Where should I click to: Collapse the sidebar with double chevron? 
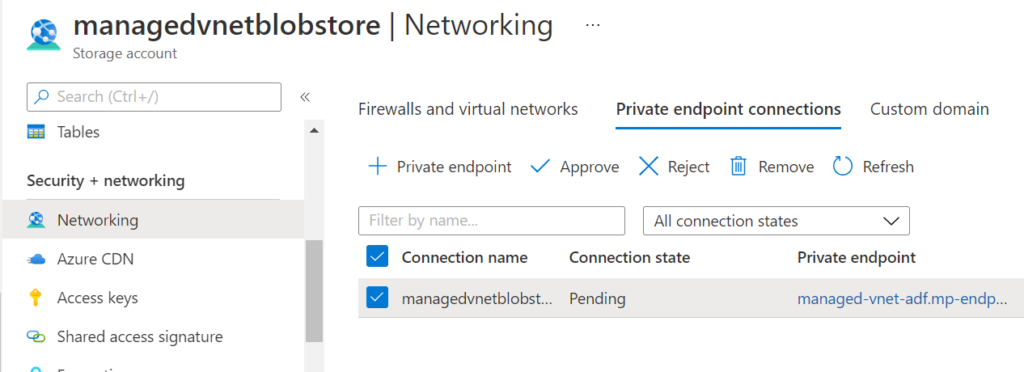(304, 97)
